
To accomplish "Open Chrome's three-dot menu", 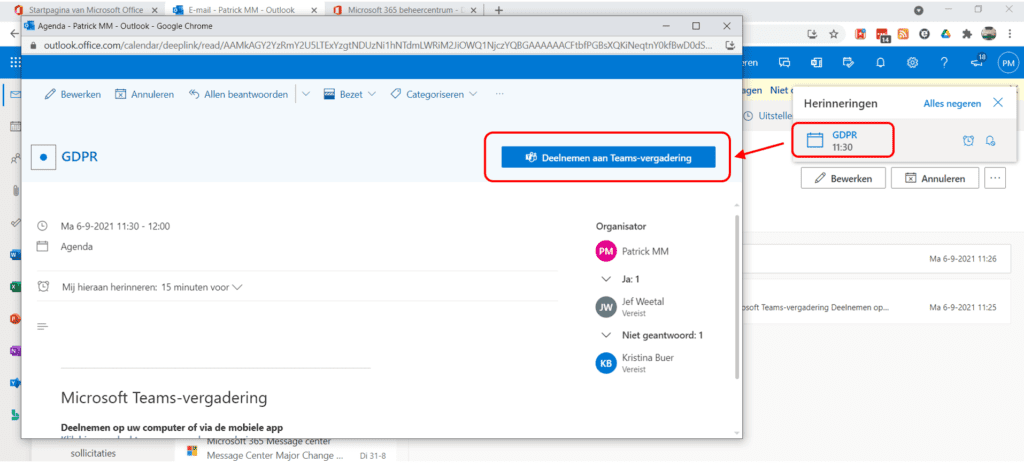I will [1012, 34].
